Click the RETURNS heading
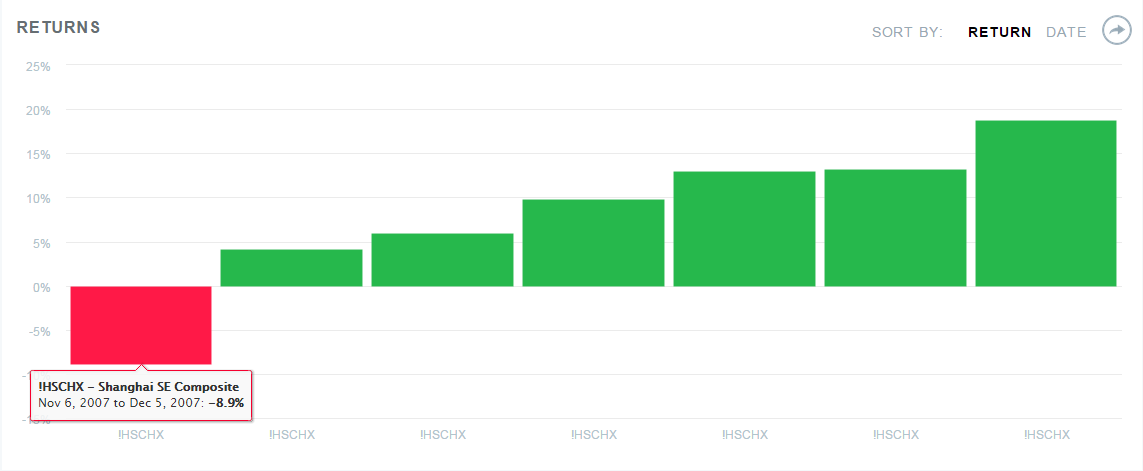This screenshot has width=1143, height=471. pyautogui.click(x=58, y=28)
